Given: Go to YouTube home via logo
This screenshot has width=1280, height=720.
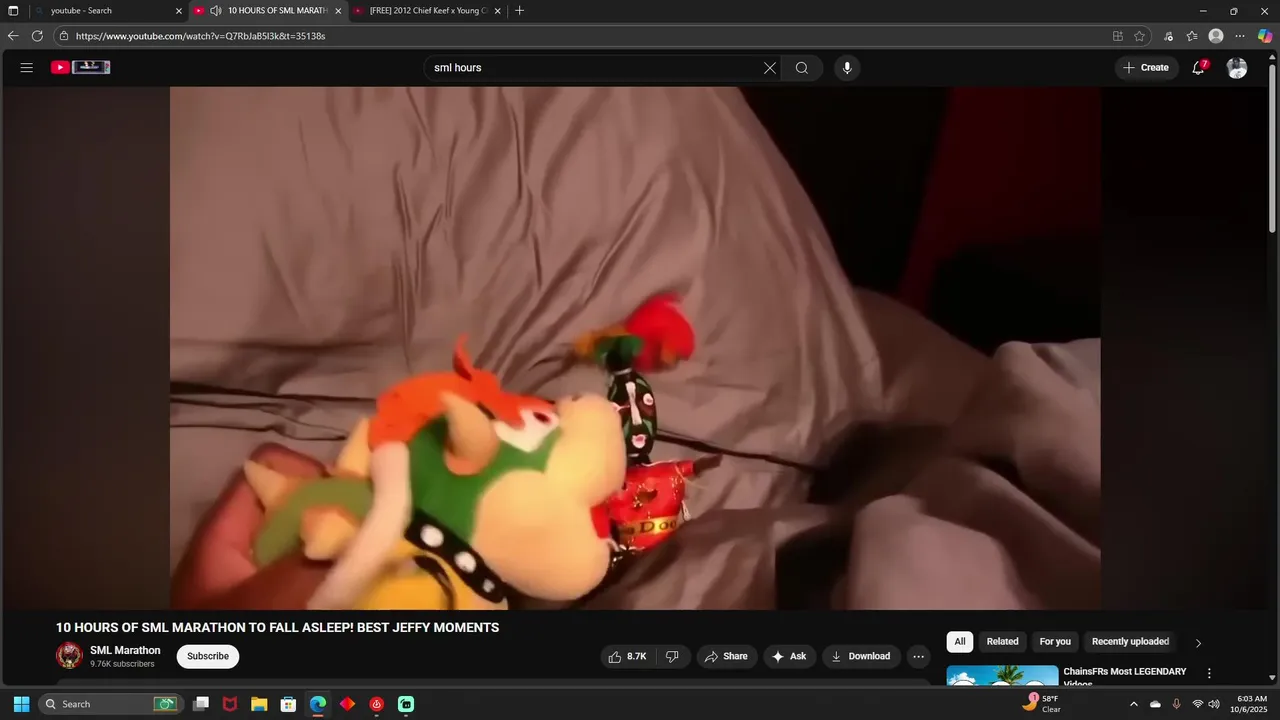Looking at the screenshot, I should tap(81, 68).
